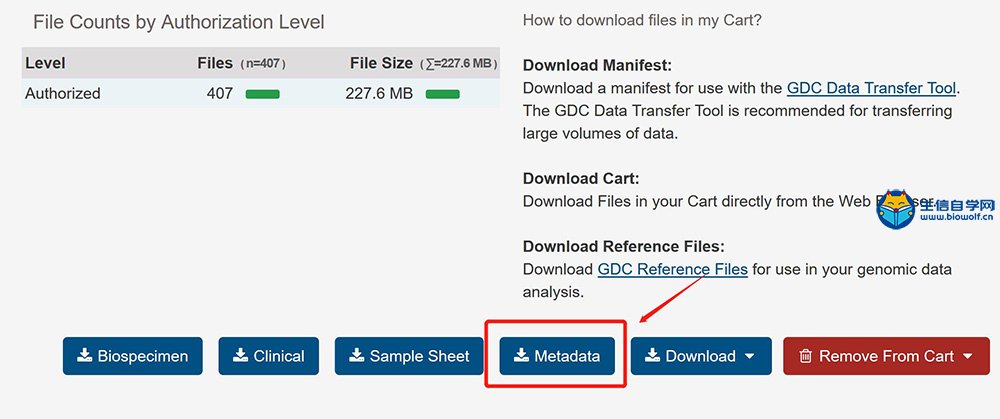Click the download icon on Clinical button
This screenshot has height=419, width=1000.
240,355
